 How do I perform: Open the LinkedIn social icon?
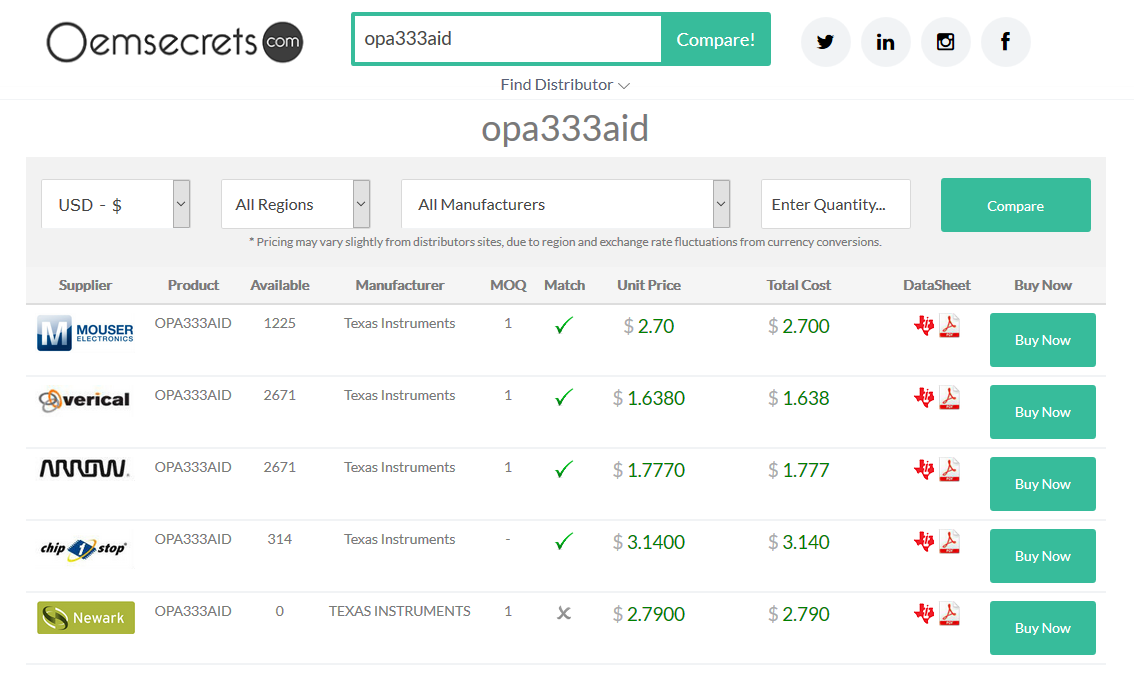pos(885,42)
